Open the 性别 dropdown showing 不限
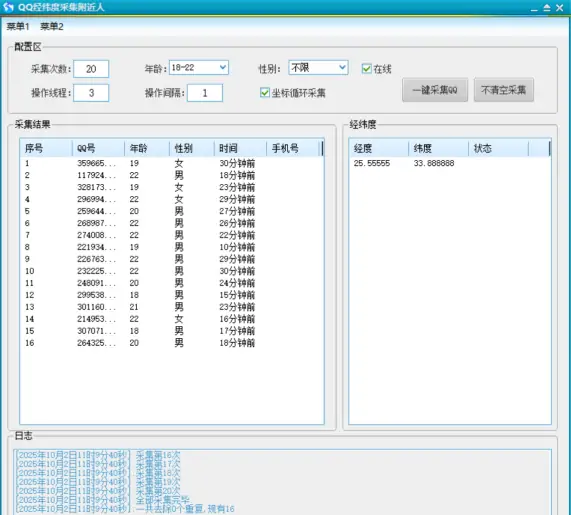The image size is (571, 515). pos(318,68)
